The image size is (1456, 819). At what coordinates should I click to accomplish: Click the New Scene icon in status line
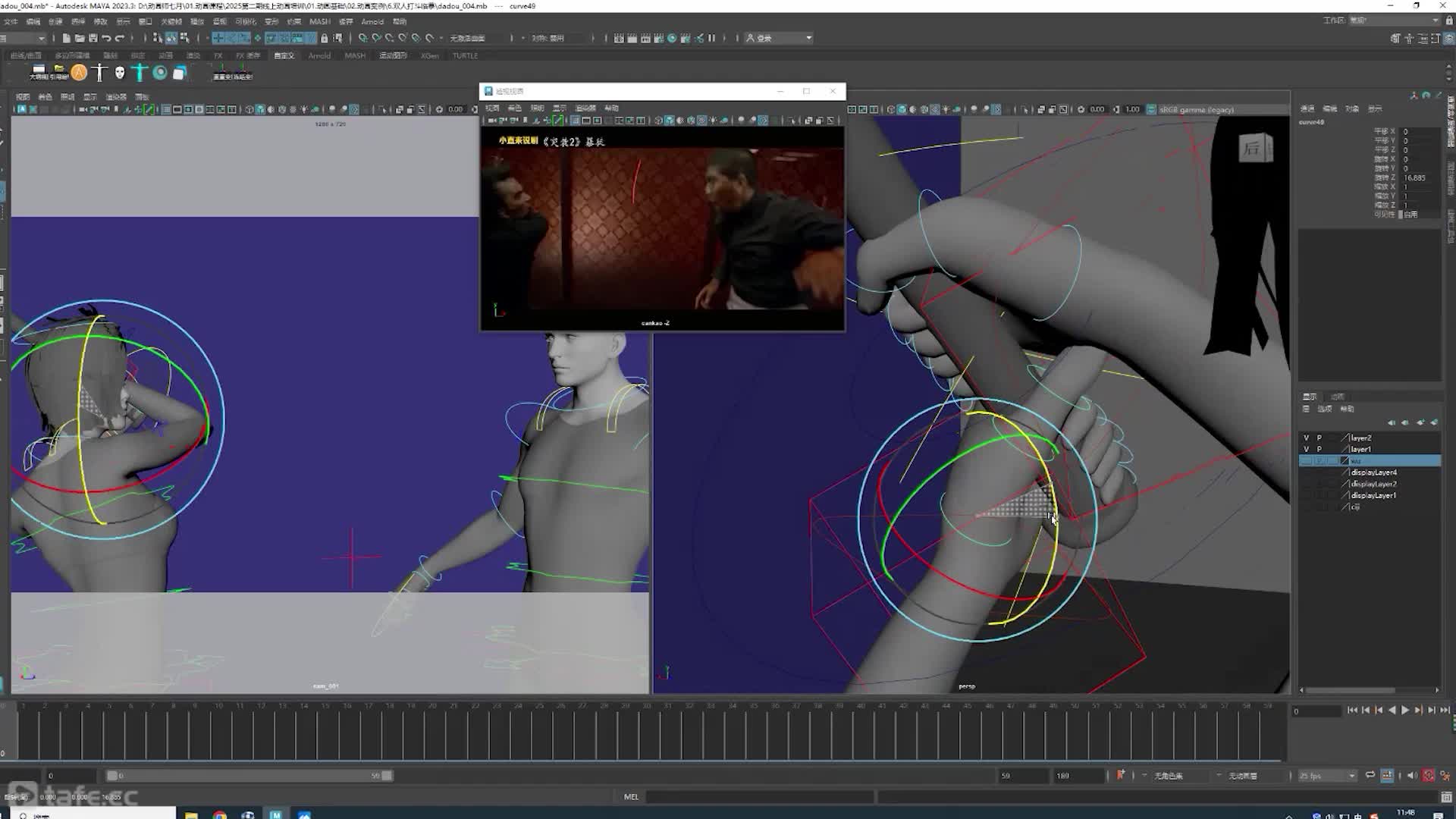(67, 38)
